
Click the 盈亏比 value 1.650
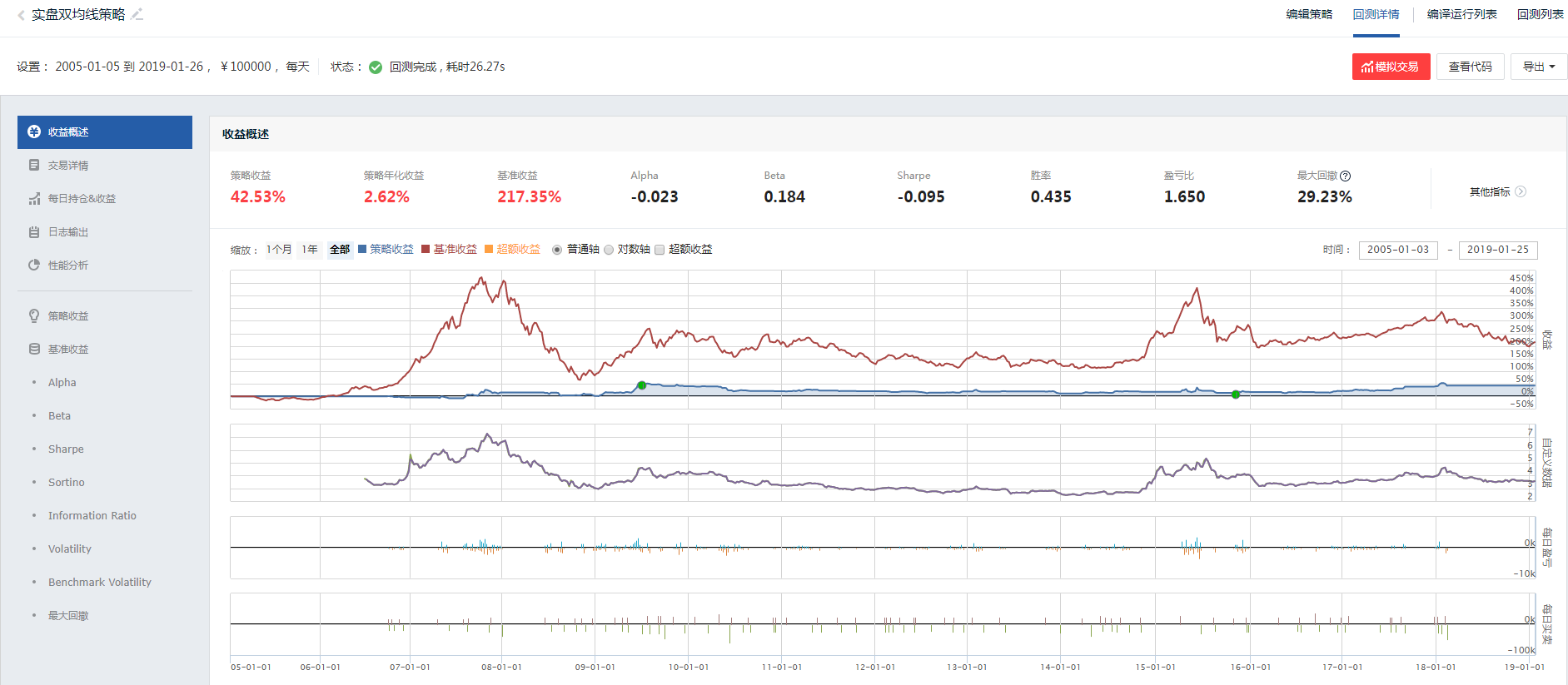point(1184,197)
